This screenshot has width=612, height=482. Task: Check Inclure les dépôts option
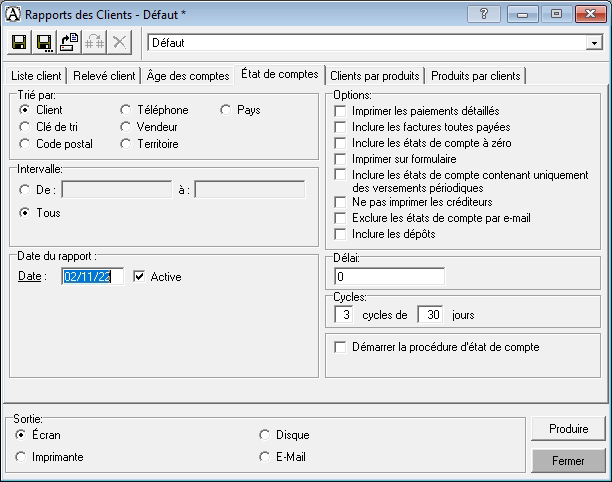[341, 234]
